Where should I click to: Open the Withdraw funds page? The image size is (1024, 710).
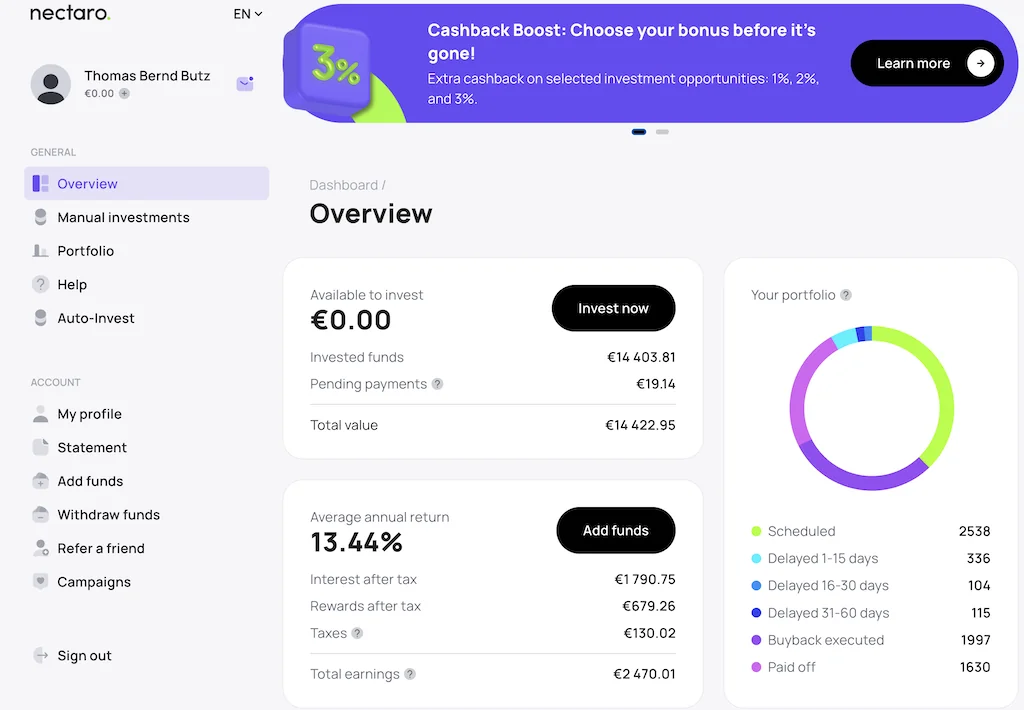[108, 515]
